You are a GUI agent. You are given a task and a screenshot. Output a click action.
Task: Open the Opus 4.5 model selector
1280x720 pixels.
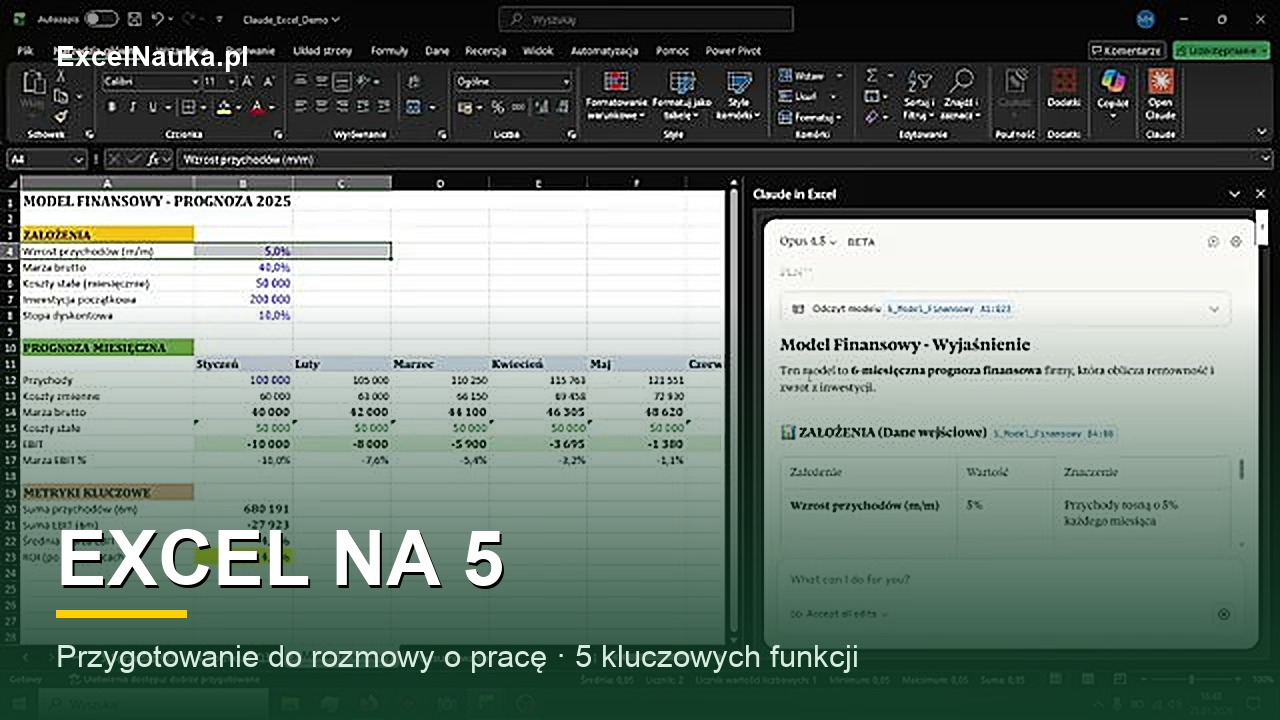[809, 242]
